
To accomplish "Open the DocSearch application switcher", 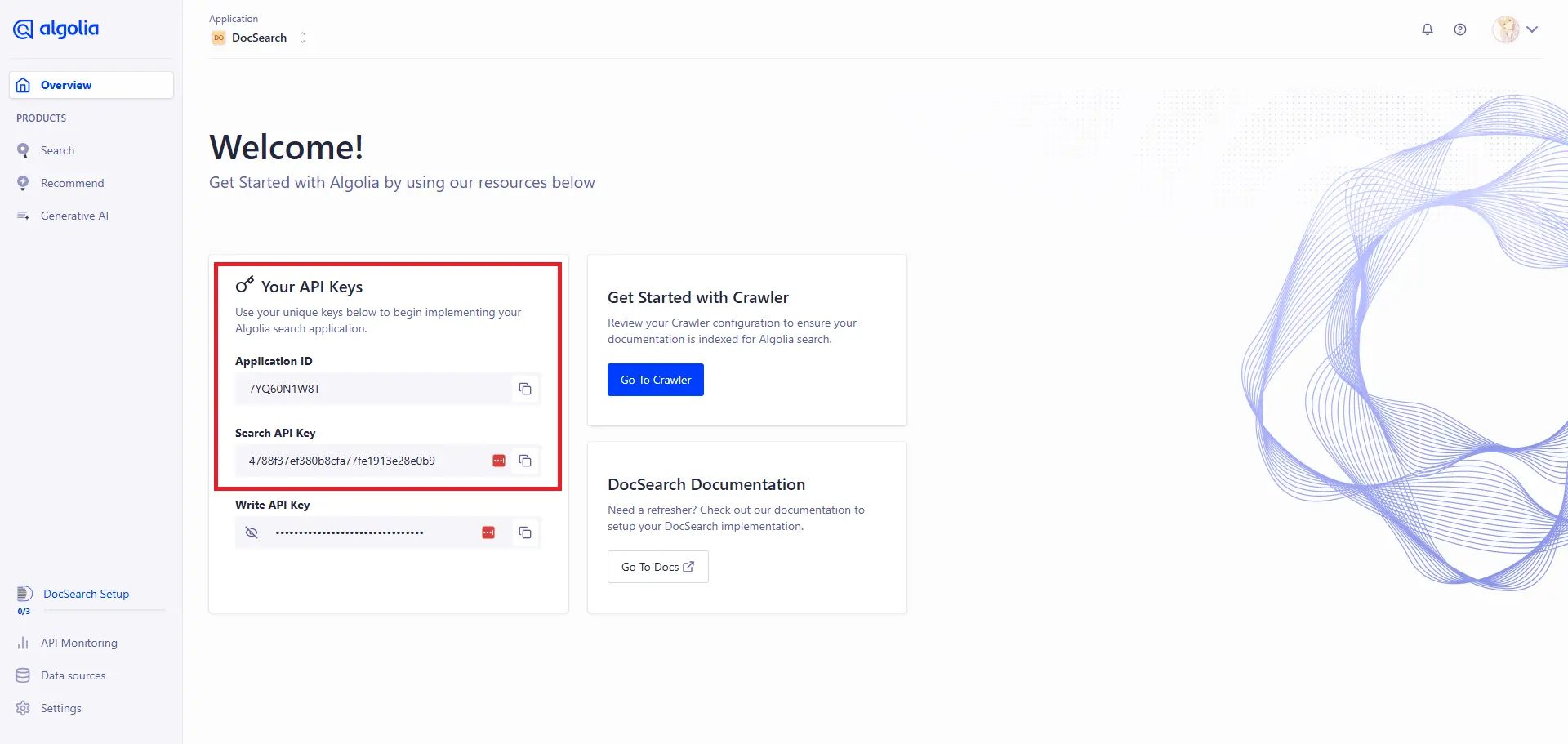I will point(302,38).
